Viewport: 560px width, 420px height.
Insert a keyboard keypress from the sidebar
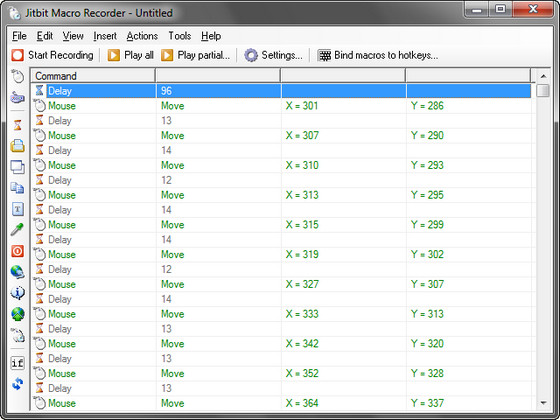[x=17, y=97]
